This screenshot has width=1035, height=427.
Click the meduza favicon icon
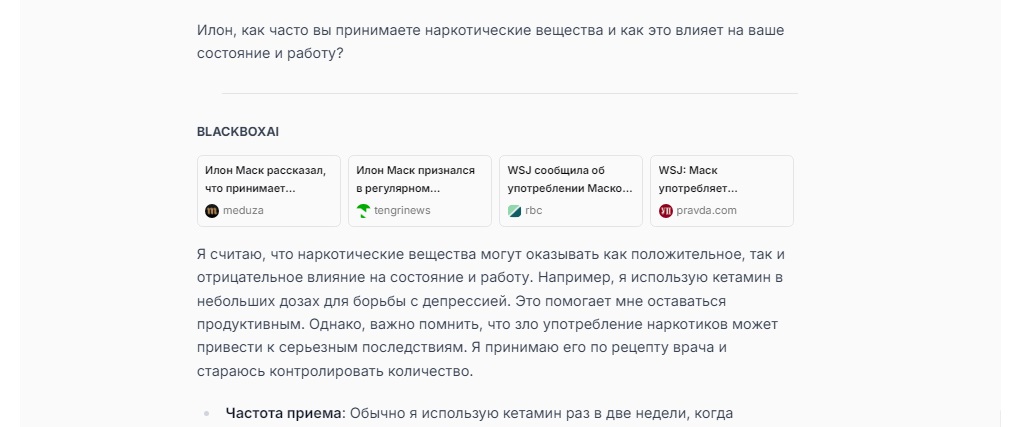[x=211, y=211]
